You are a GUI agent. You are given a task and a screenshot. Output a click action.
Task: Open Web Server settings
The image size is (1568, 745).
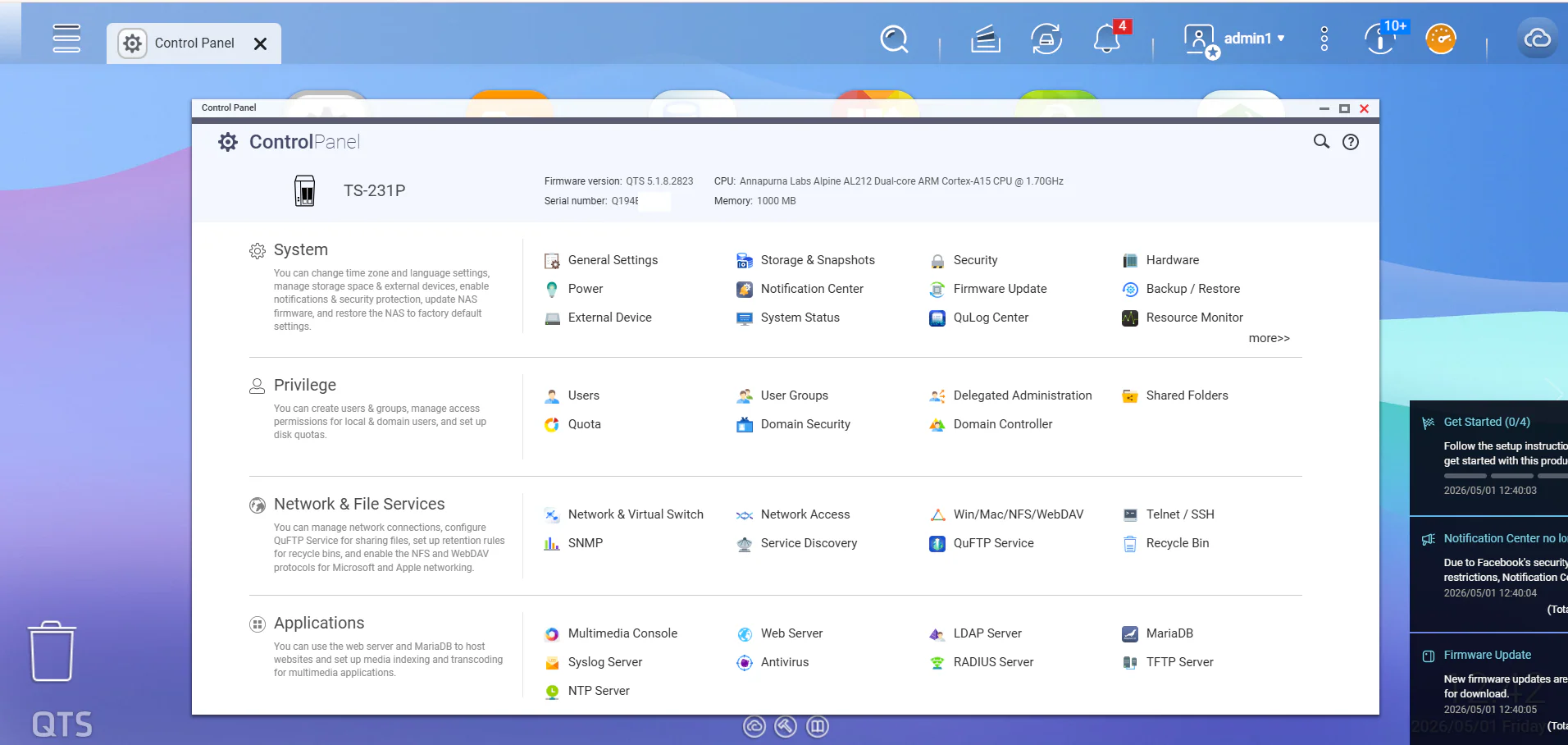tap(780, 633)
